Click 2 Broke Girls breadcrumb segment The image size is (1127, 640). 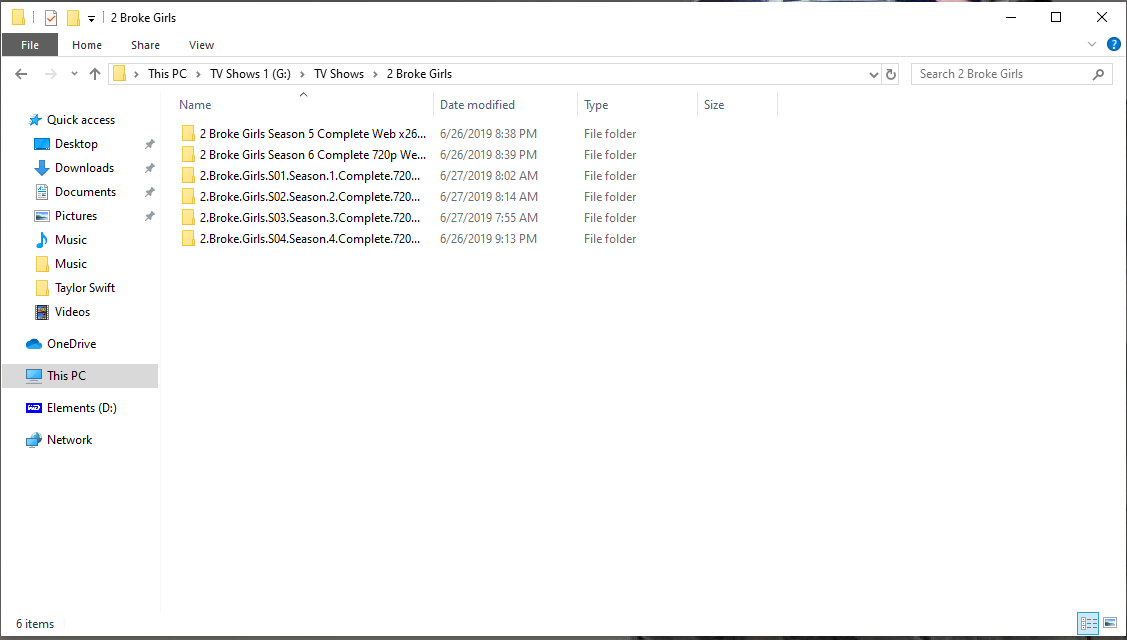point(419,74)
